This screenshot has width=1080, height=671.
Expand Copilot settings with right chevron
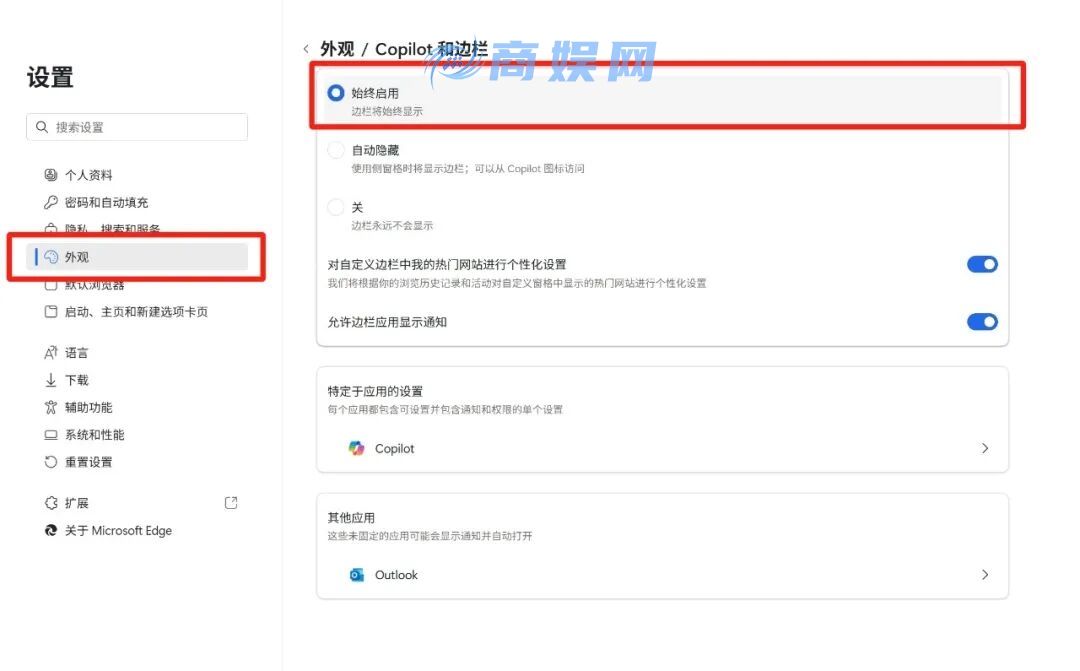click(x=985, y=448)
